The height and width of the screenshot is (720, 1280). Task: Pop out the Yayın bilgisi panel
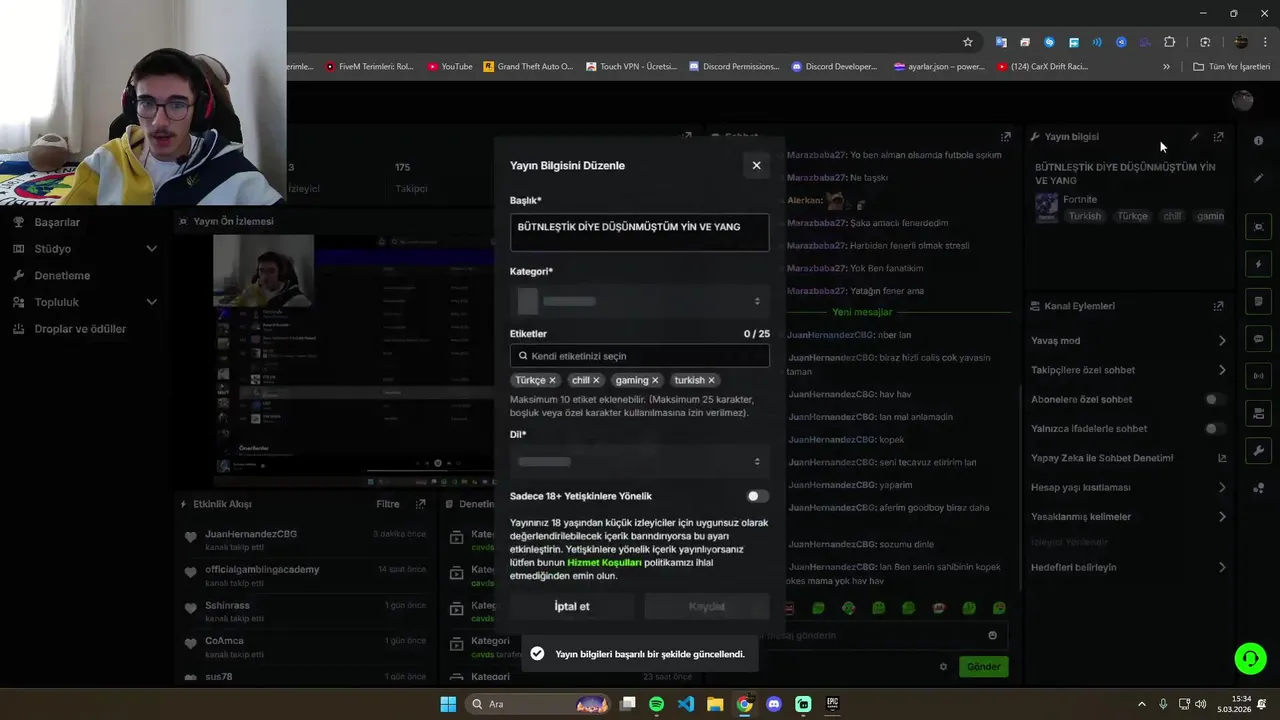pyautogui.click(x=1218, y=137)
